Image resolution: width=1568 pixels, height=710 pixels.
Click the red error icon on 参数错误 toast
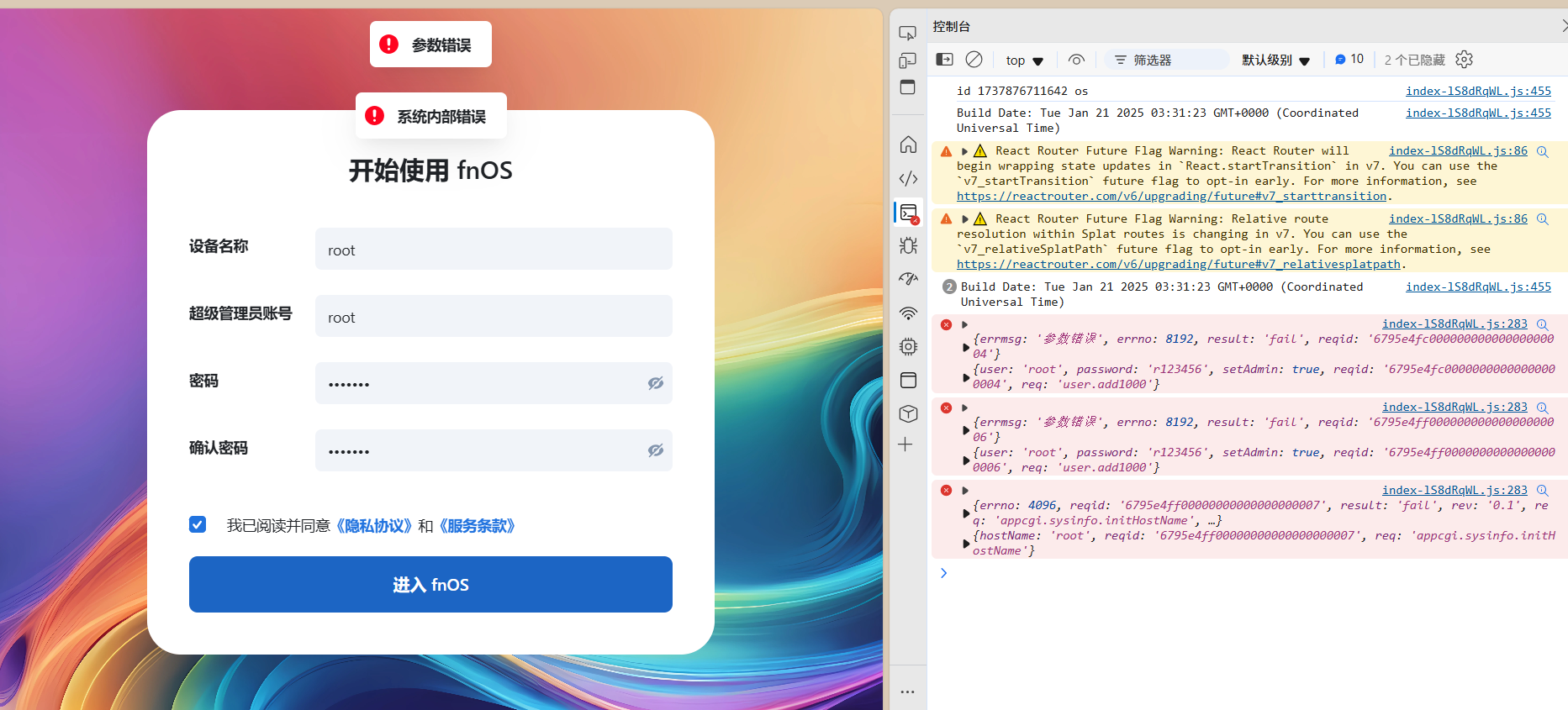(388, 45)
